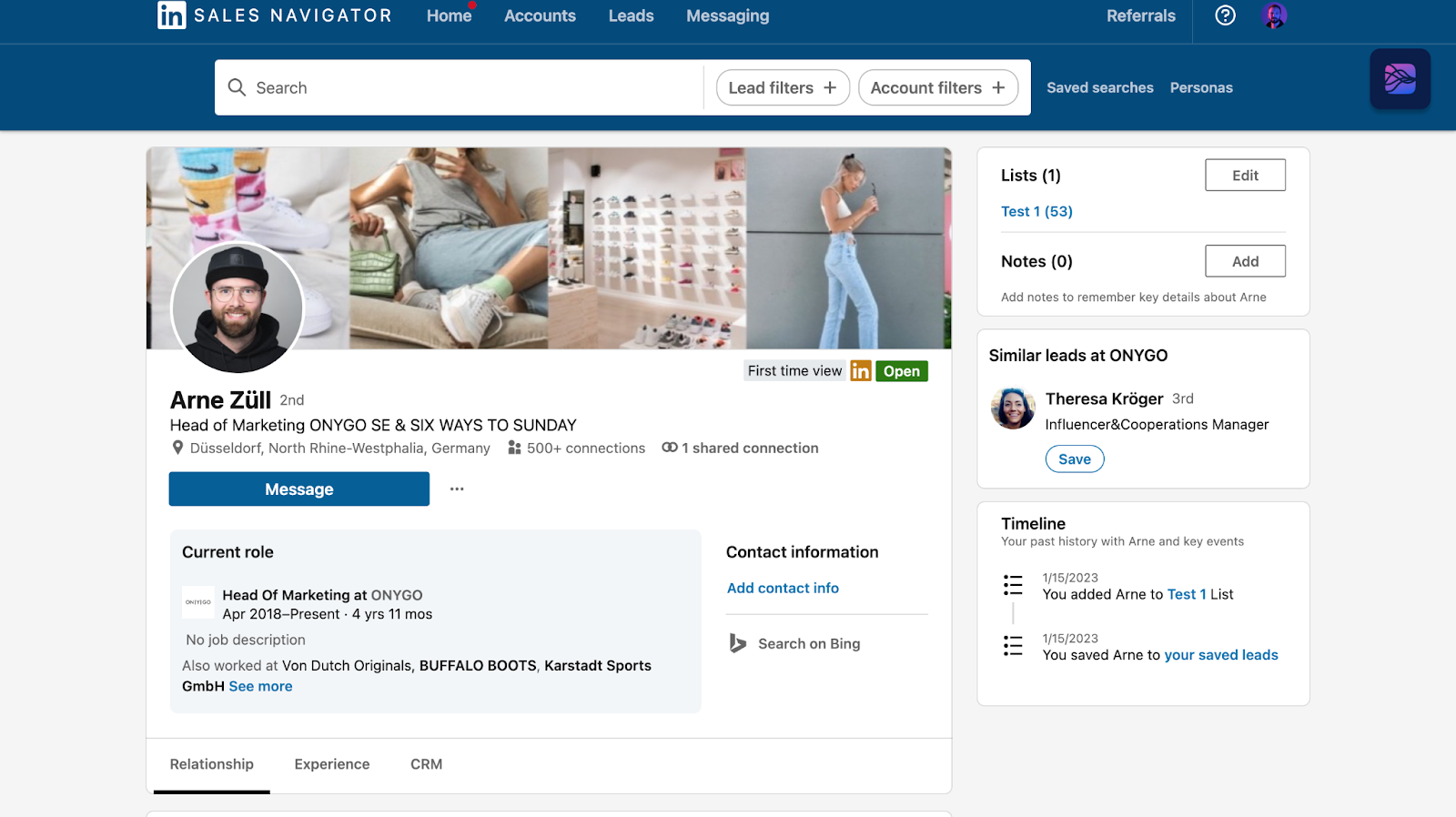
Task: Open your saved leads link in Timeline
Action: pyautogui.click(x=1221, y=655)
